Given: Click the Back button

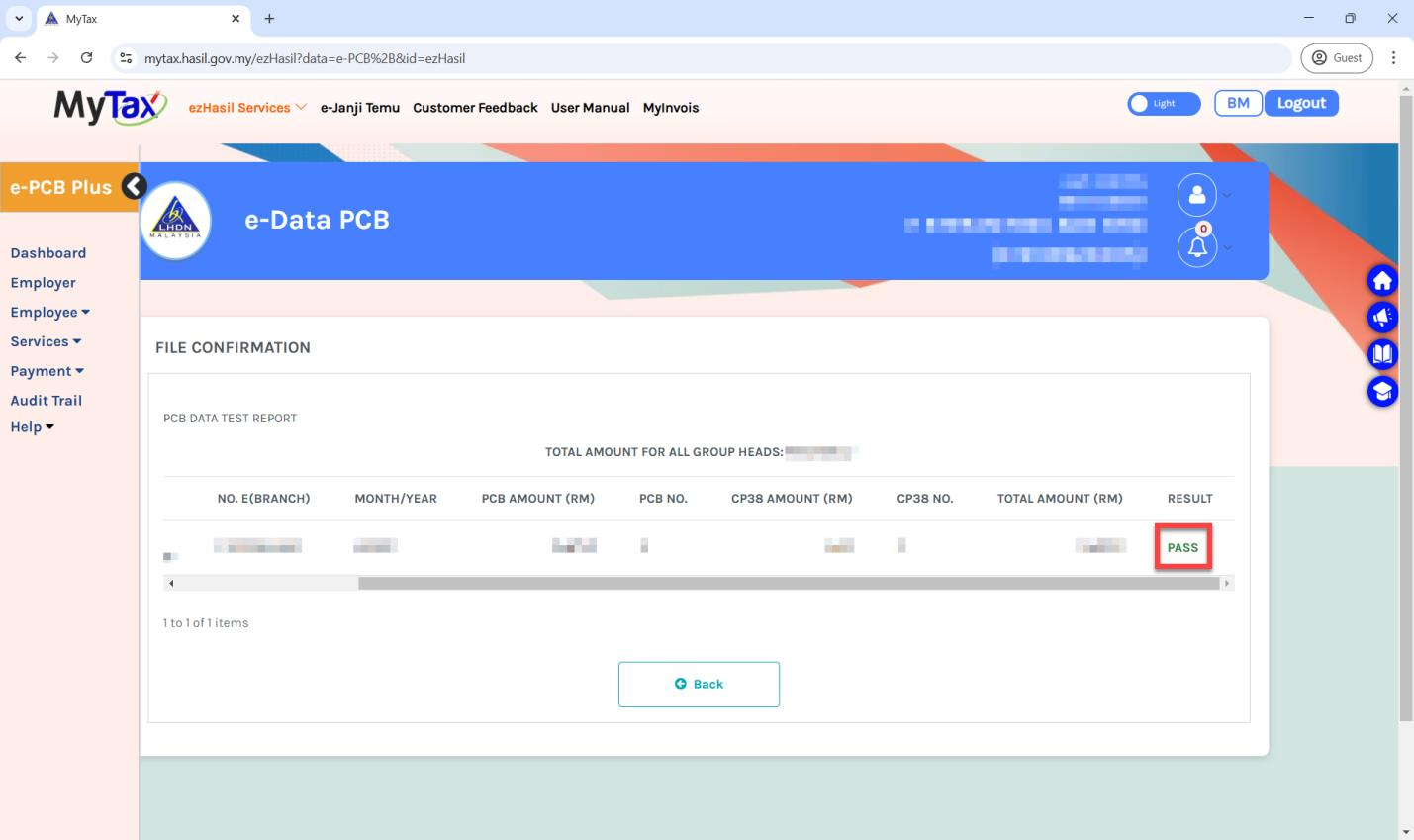Looking at the screenshot, I should tap(699, 684).
